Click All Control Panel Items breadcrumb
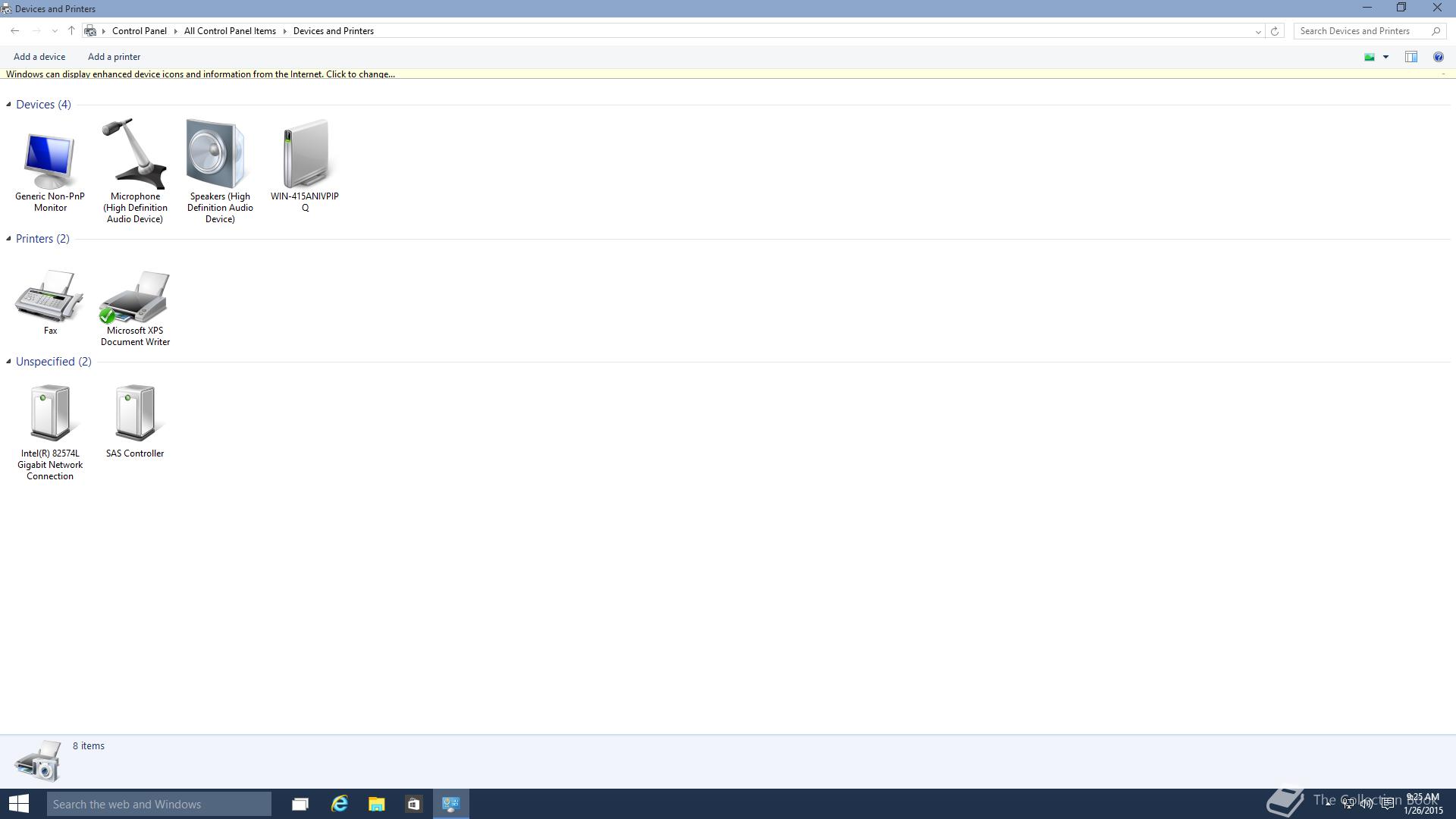This screenshot has width=1456, height=819. tap(230, 31)
